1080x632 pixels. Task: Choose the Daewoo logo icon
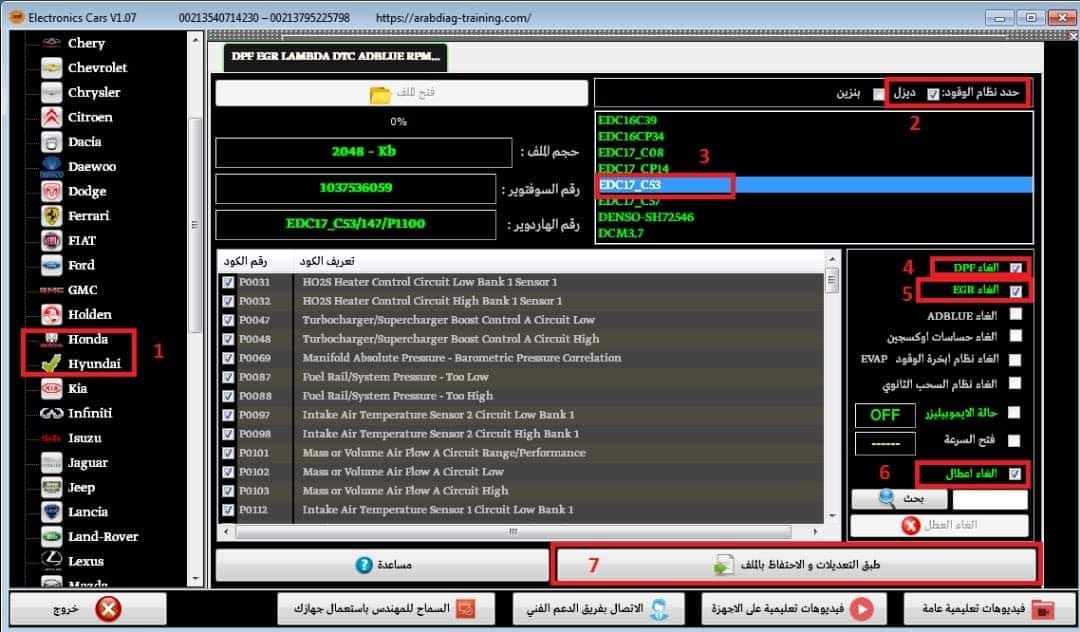[52, 167]
